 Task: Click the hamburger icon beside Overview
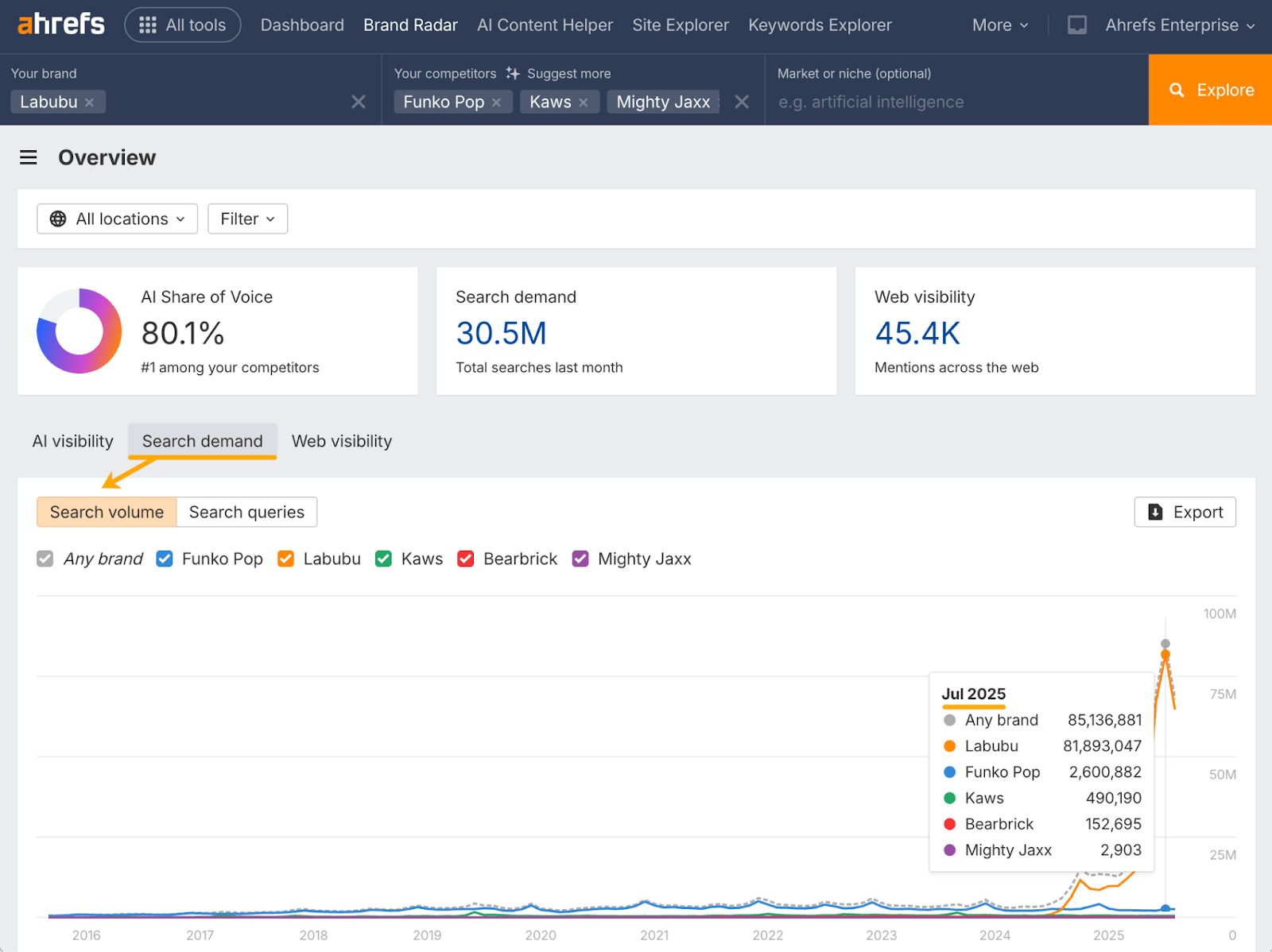click(28, 157)
